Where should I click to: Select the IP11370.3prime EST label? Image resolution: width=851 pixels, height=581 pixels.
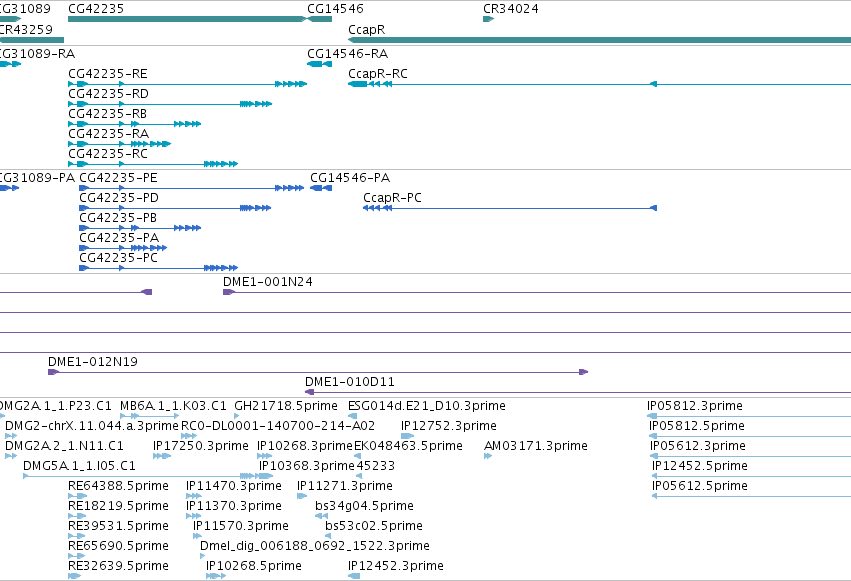[x=234, y=506]
